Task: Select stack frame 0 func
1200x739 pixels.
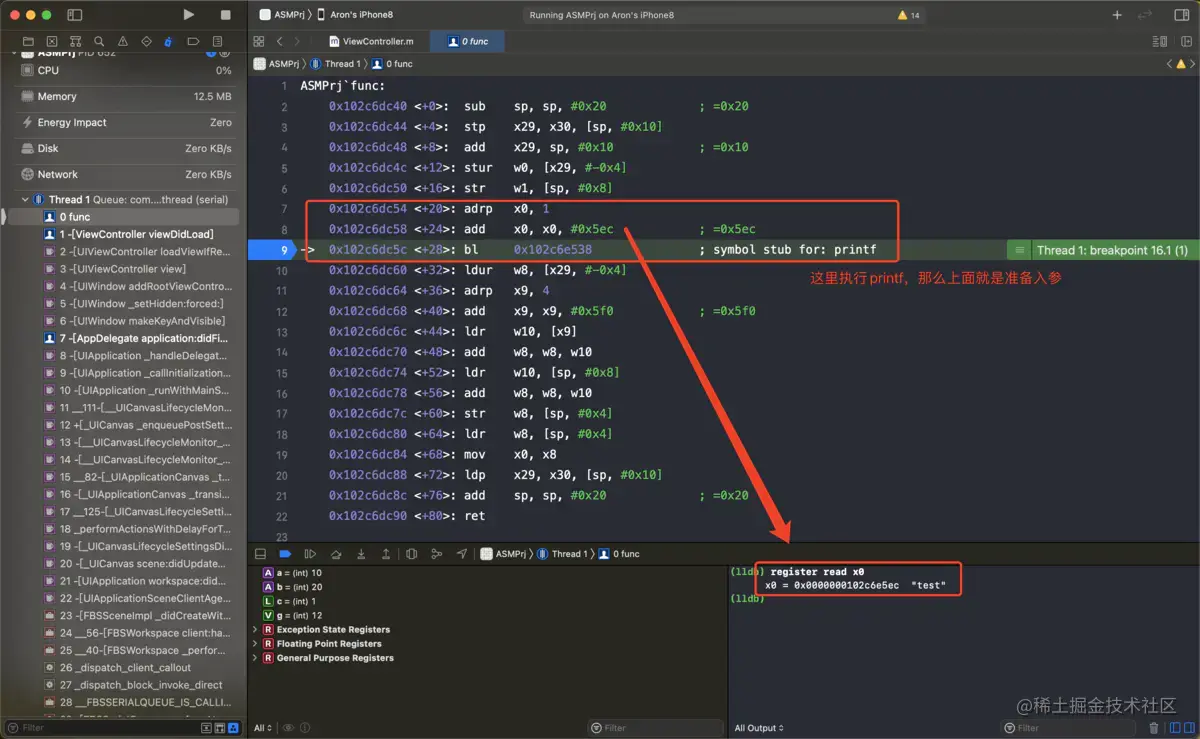Action: (123, 217)
